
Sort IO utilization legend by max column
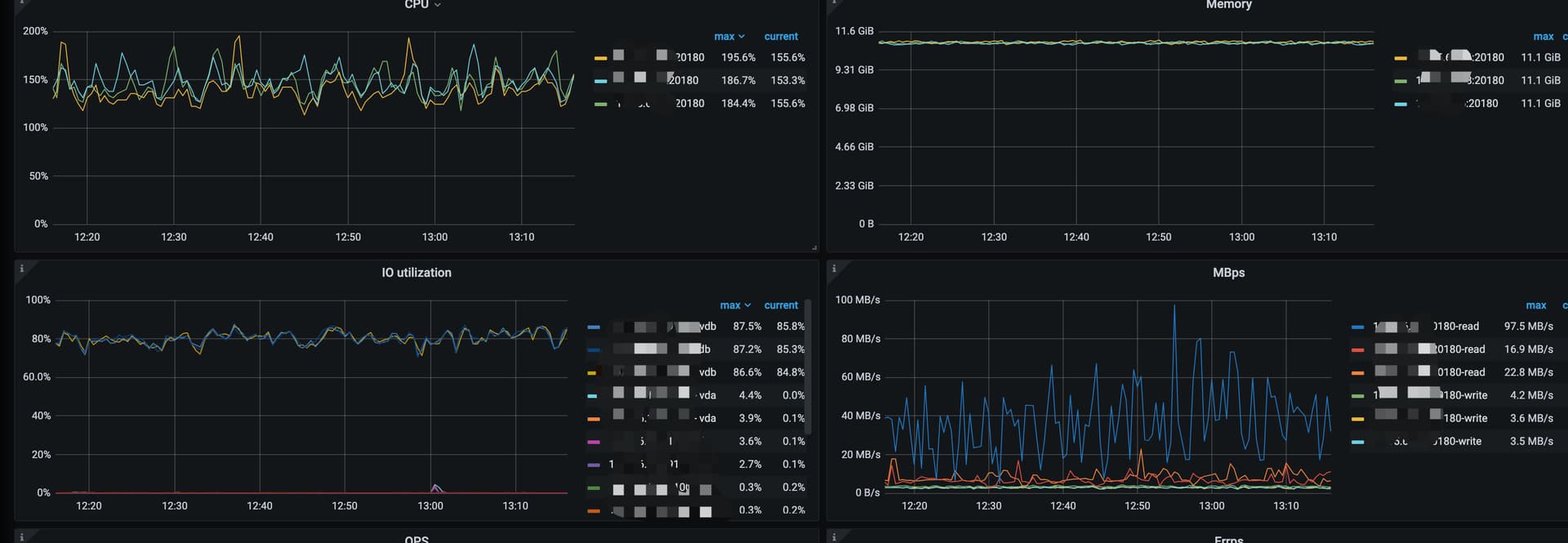[734, 305]
